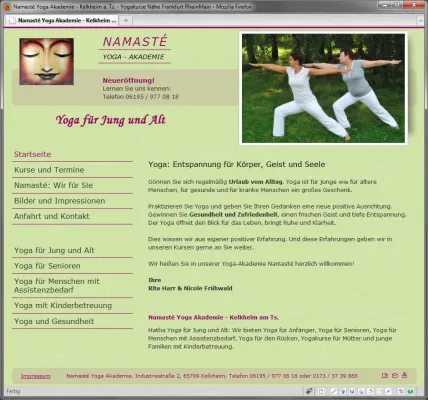Click the YOGA - AKADEMIE subtitle
The width and height of the screenshot is (428, 400).
click(x=134, y=57)
